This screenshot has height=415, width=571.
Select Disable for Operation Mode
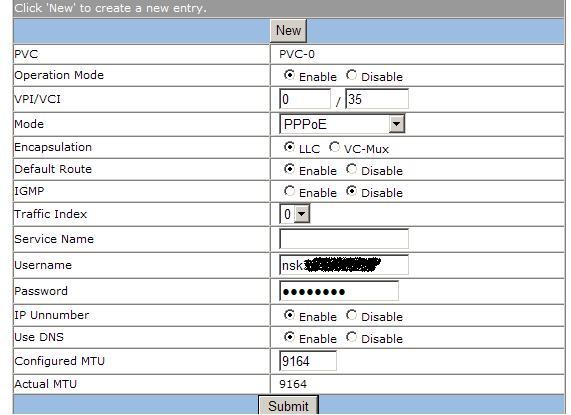click(x=351, y=75)
